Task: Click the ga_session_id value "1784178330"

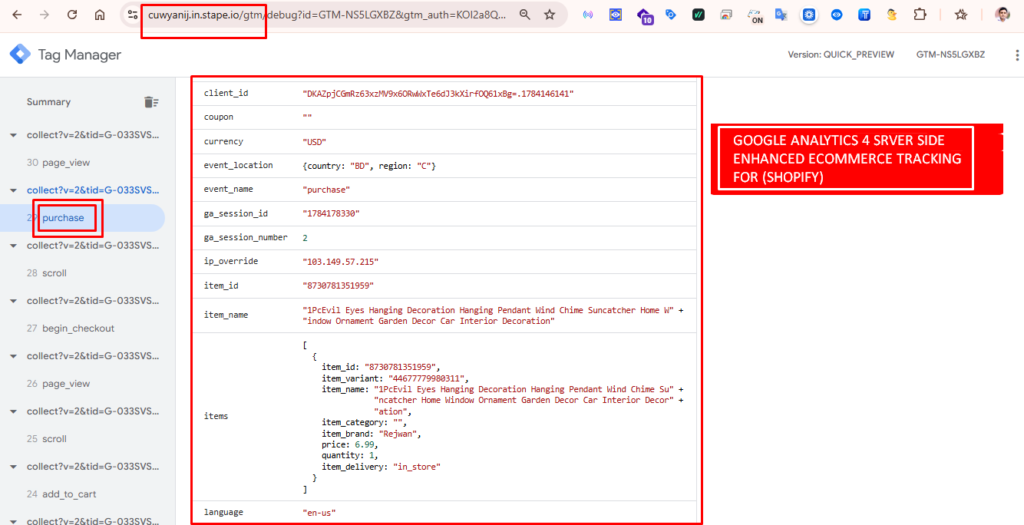Action: point(332,214)
